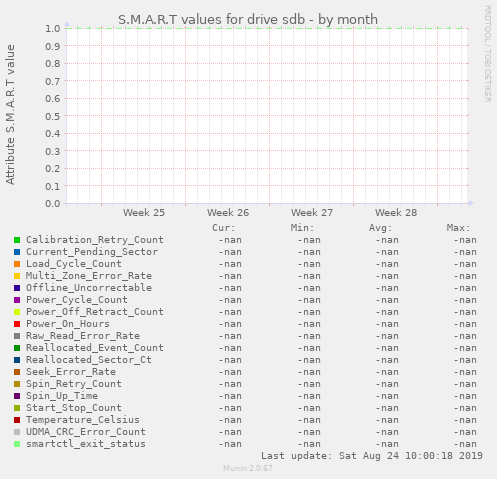Select the Reallocated_Sector_Ct legend label

[x=89, y=360]
